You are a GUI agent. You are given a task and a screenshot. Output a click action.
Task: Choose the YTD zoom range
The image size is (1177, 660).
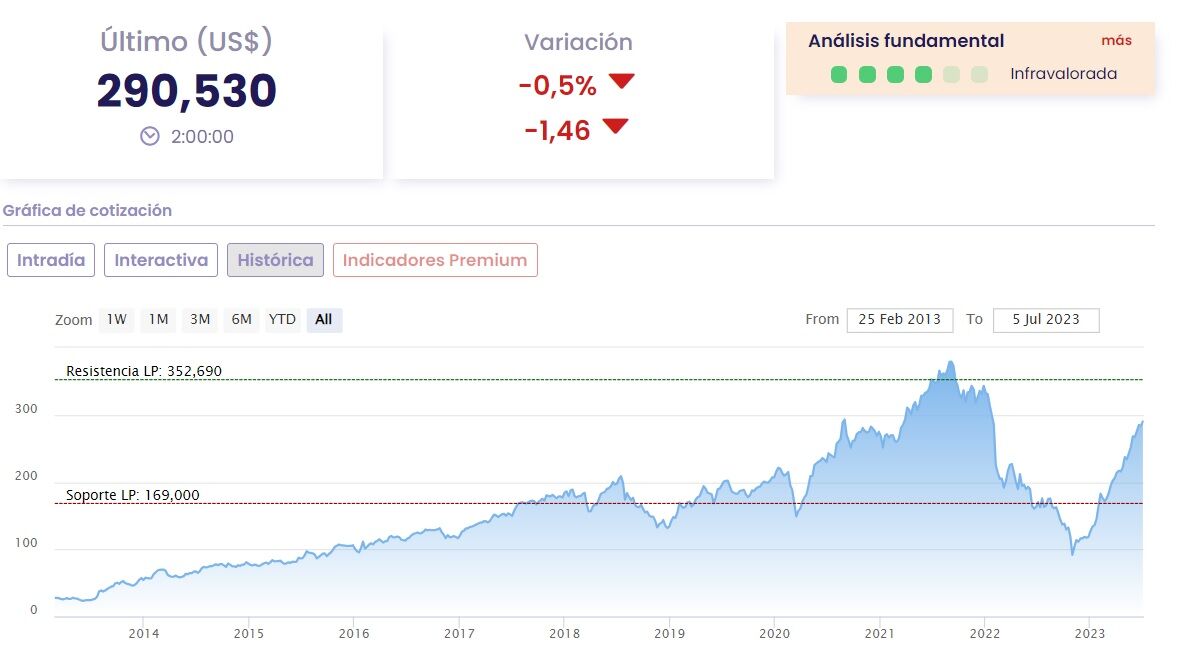[x=282, y=320]
